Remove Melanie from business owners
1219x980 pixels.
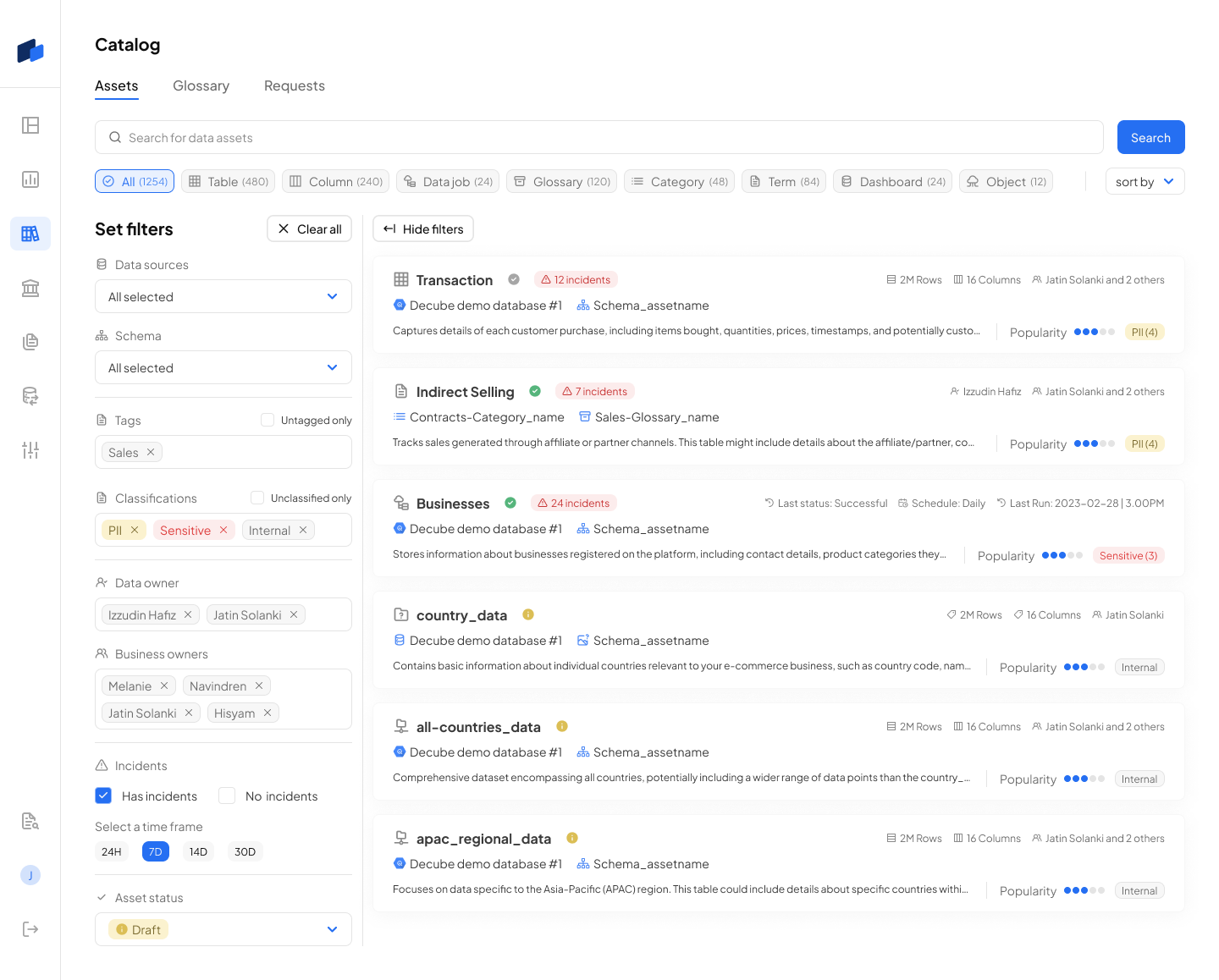pos(164,685)
